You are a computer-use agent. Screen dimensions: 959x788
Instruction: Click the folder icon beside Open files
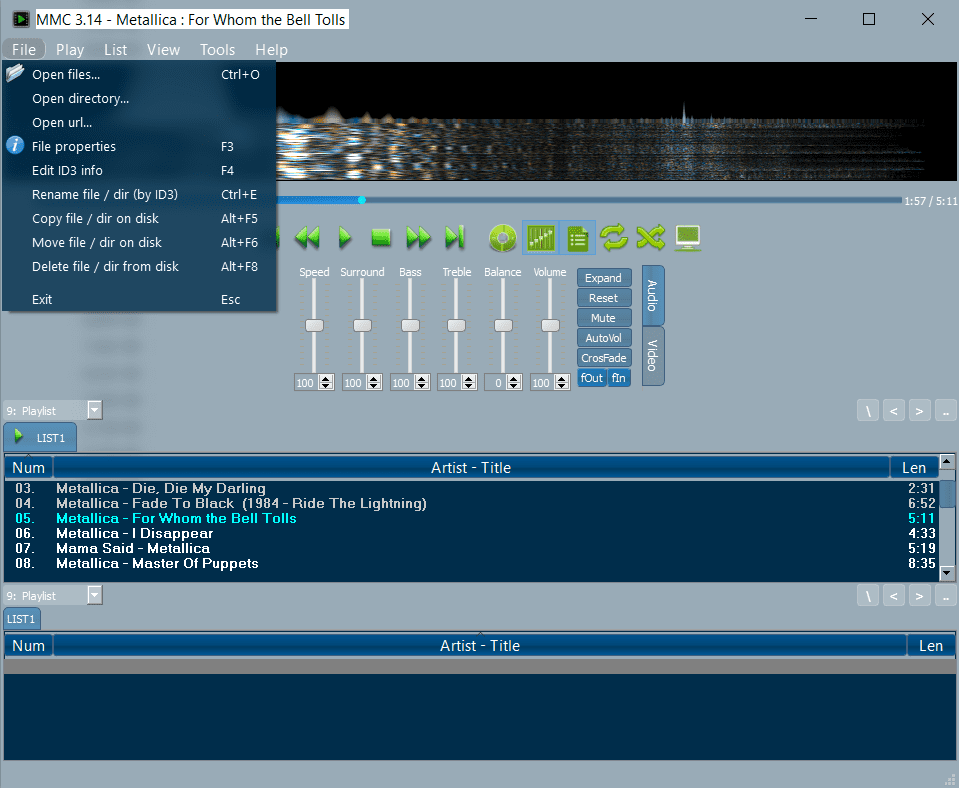[x=15, y=73]
